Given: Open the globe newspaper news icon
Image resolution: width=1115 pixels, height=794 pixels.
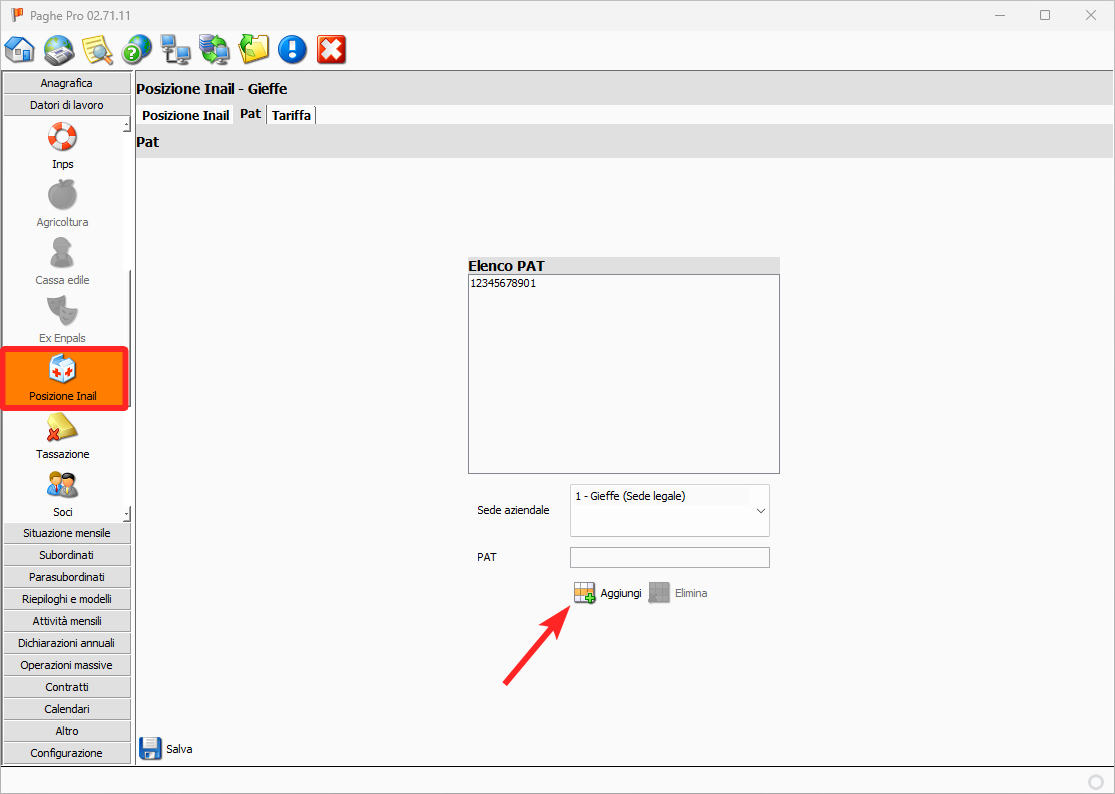Looking at the screenshot, I should 59,49.
